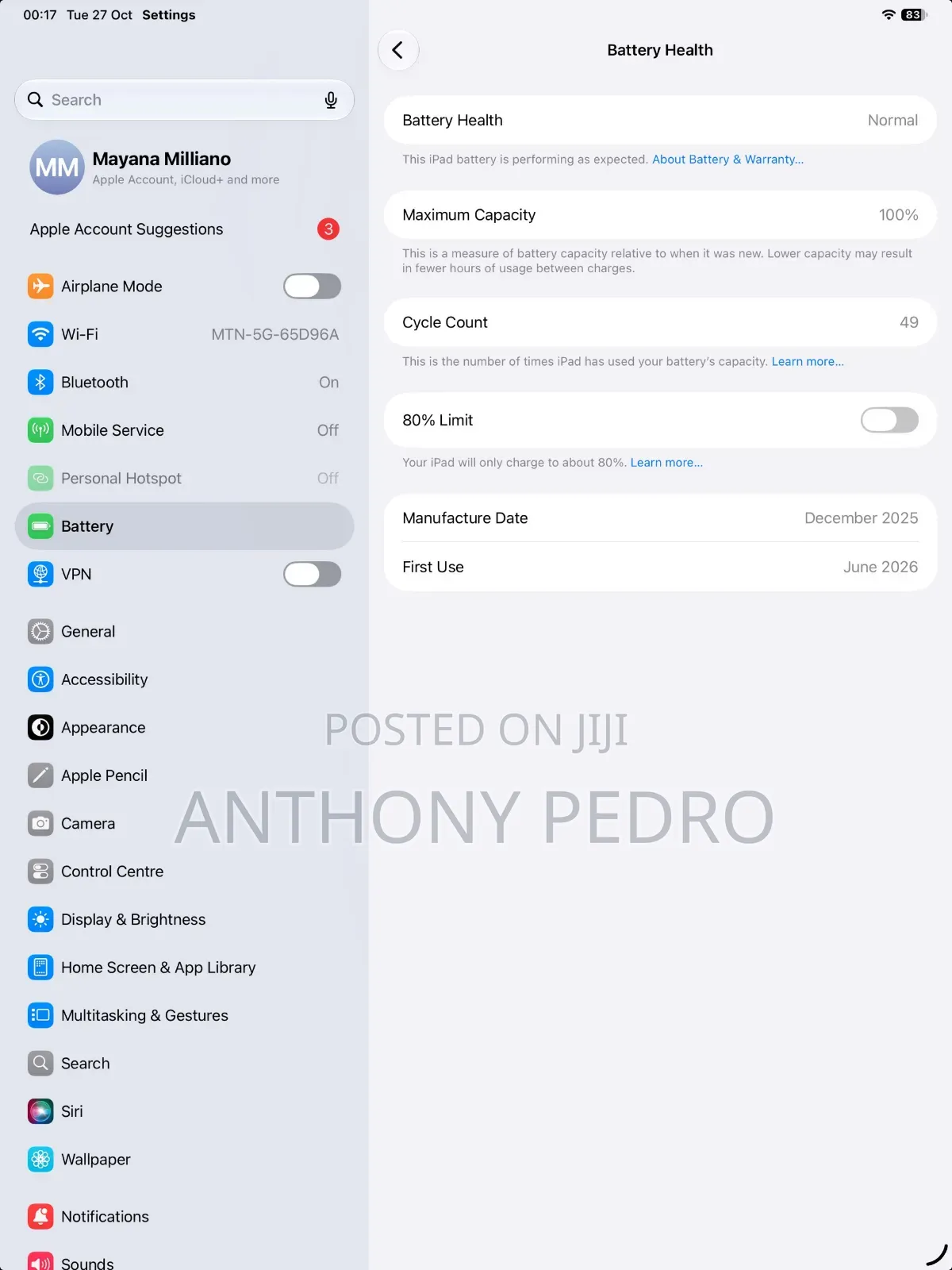Select the Battery sidebar item
The image size is (952, 1270).
click(x=184, y=526)
